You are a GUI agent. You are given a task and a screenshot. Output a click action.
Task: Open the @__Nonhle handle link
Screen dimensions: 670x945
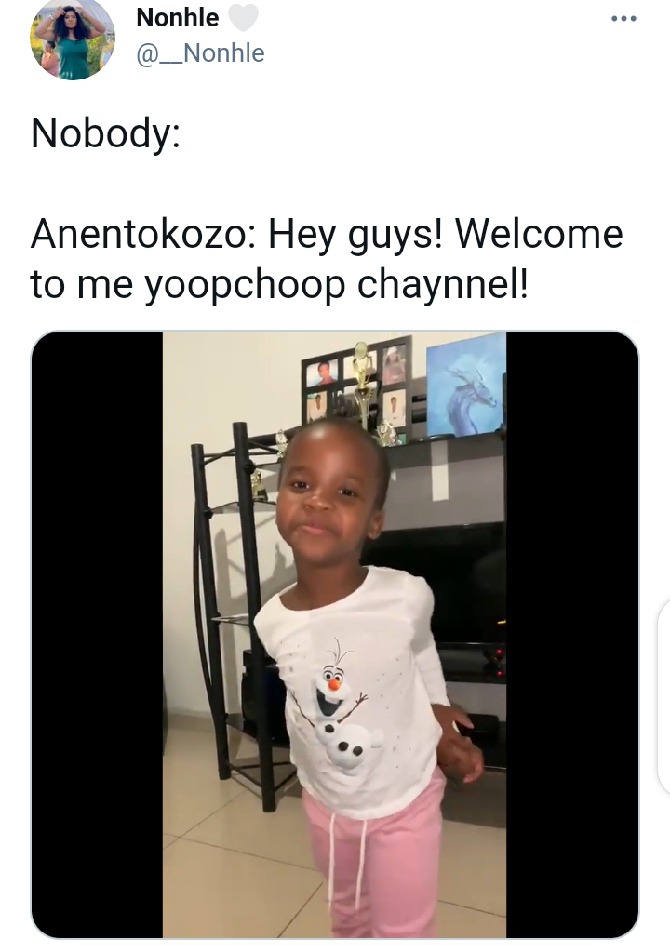tap(201, 54)
